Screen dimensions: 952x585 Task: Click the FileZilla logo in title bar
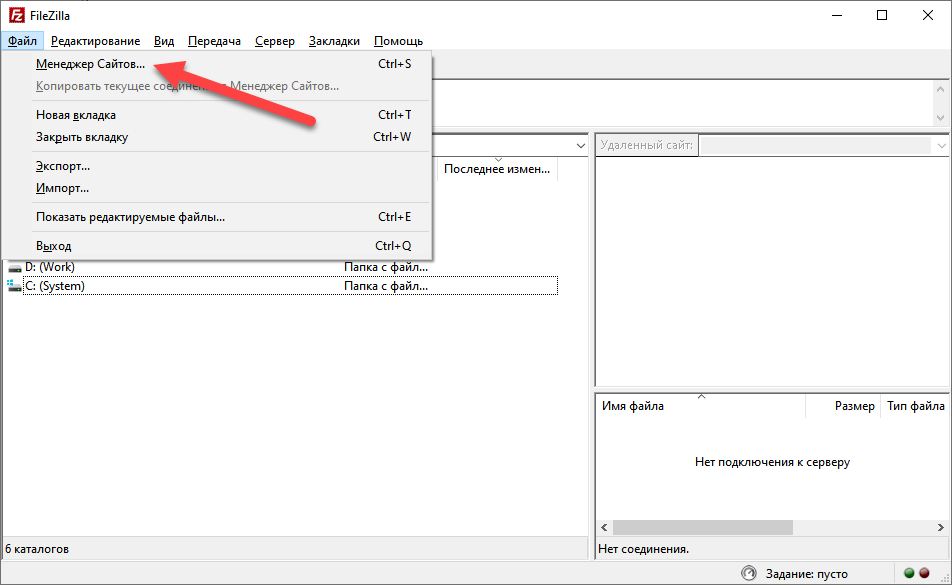point(16,15)
